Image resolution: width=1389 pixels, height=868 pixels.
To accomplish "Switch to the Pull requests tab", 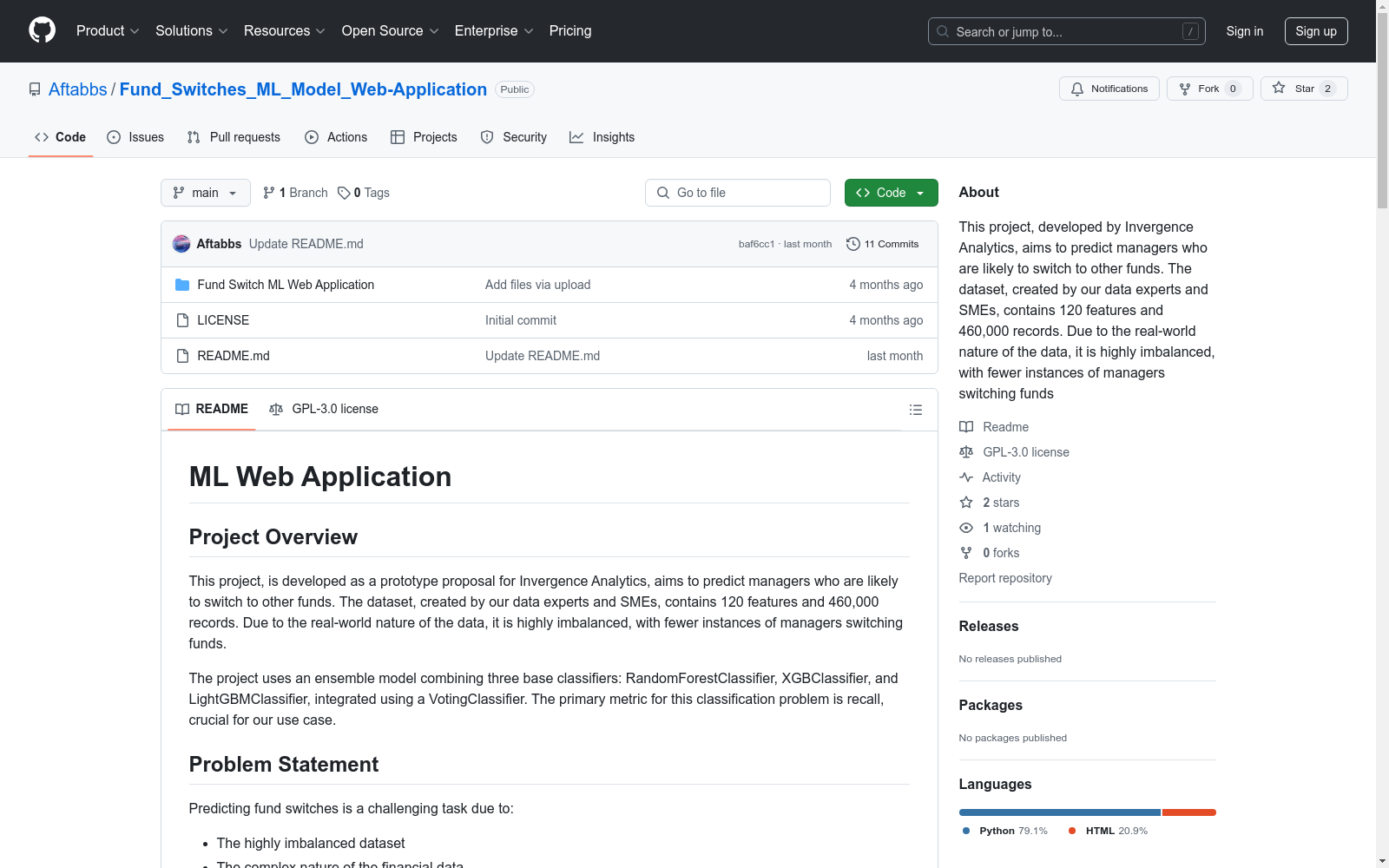I will click(x=234, y=137).
